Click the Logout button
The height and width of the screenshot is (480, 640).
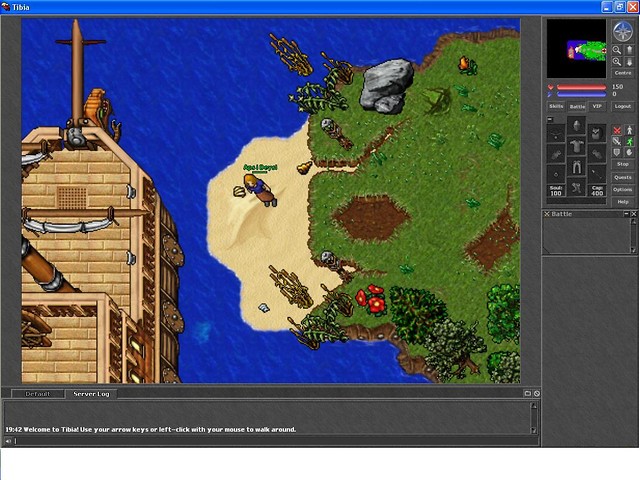(622, 106)
